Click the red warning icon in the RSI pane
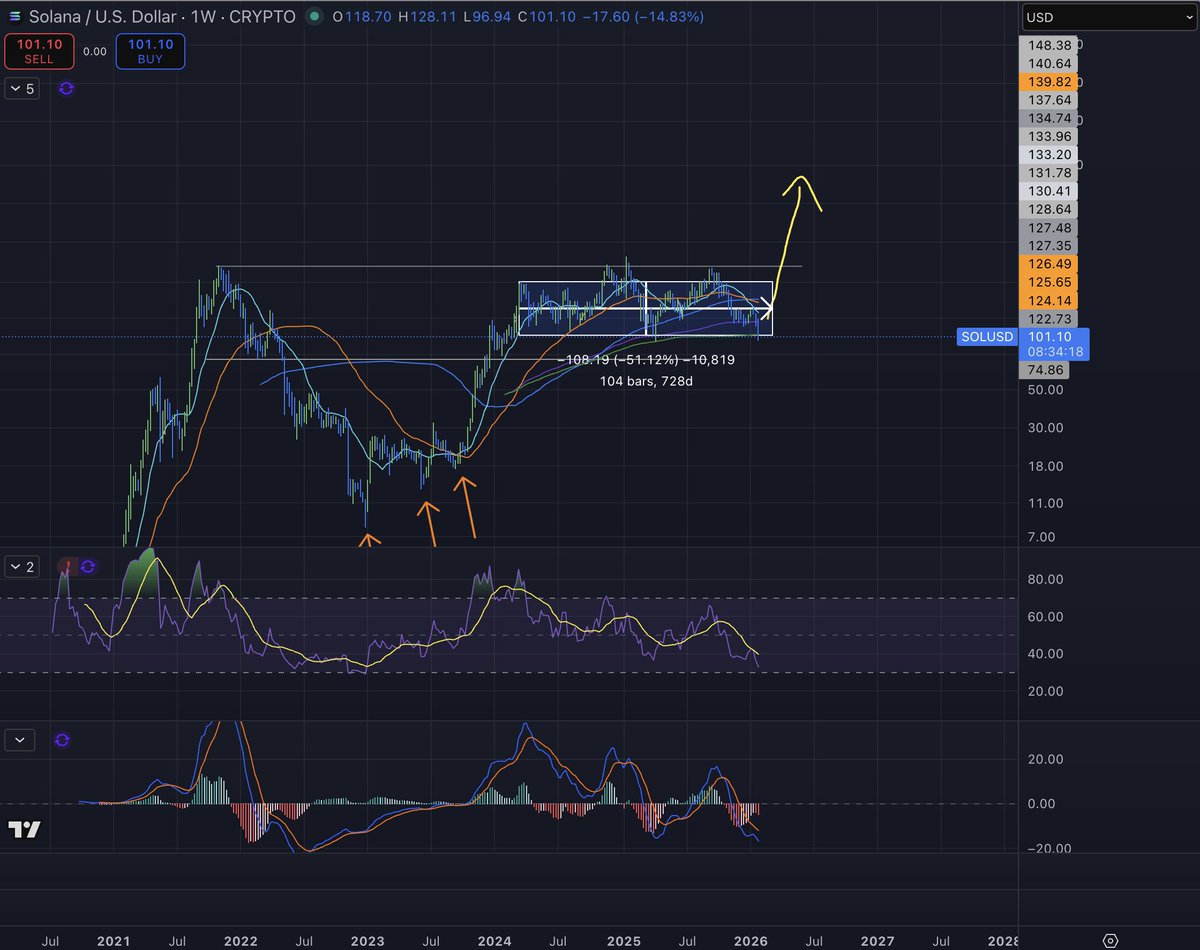 pos(68,567)
